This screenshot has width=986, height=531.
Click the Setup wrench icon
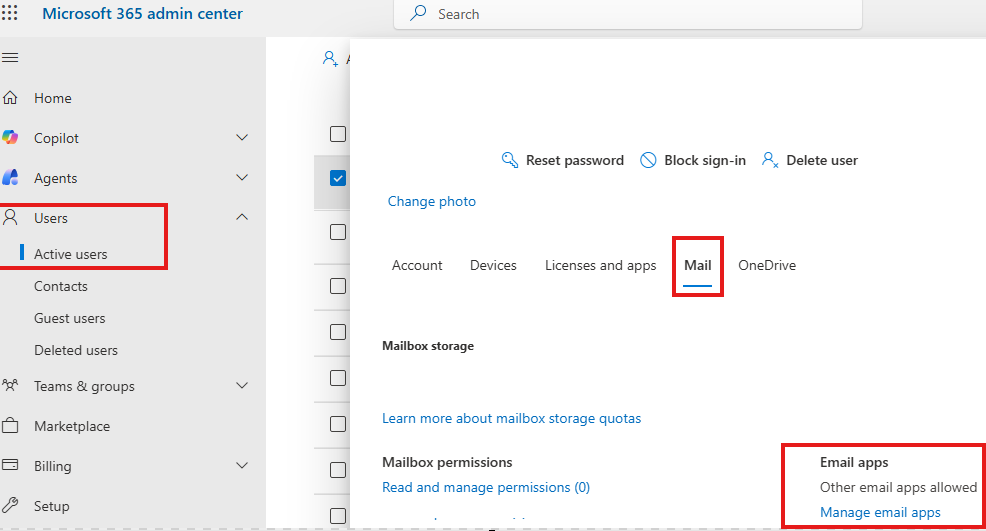point(10,505)
